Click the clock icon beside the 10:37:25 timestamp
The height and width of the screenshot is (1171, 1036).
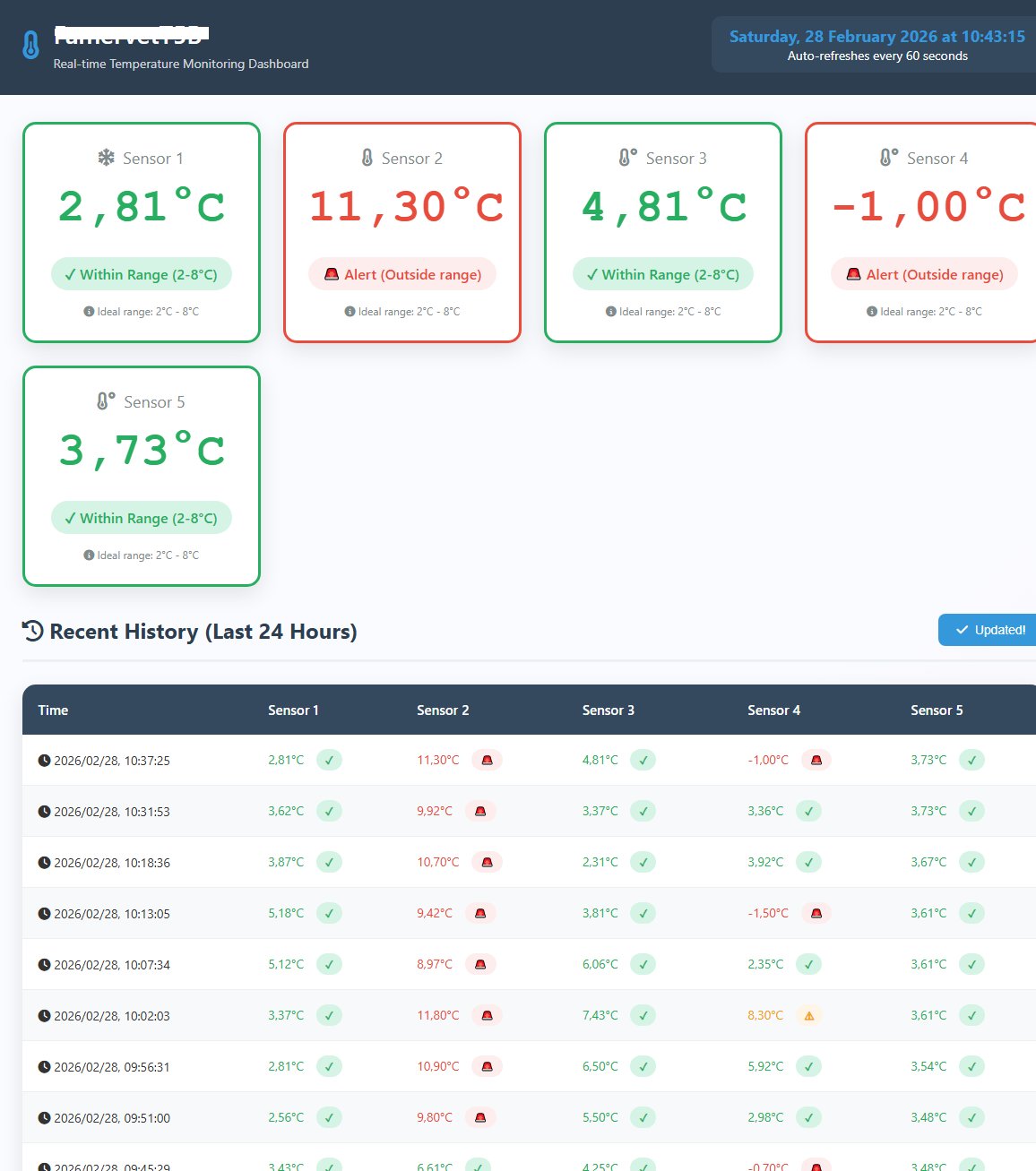tap(43, 761)
